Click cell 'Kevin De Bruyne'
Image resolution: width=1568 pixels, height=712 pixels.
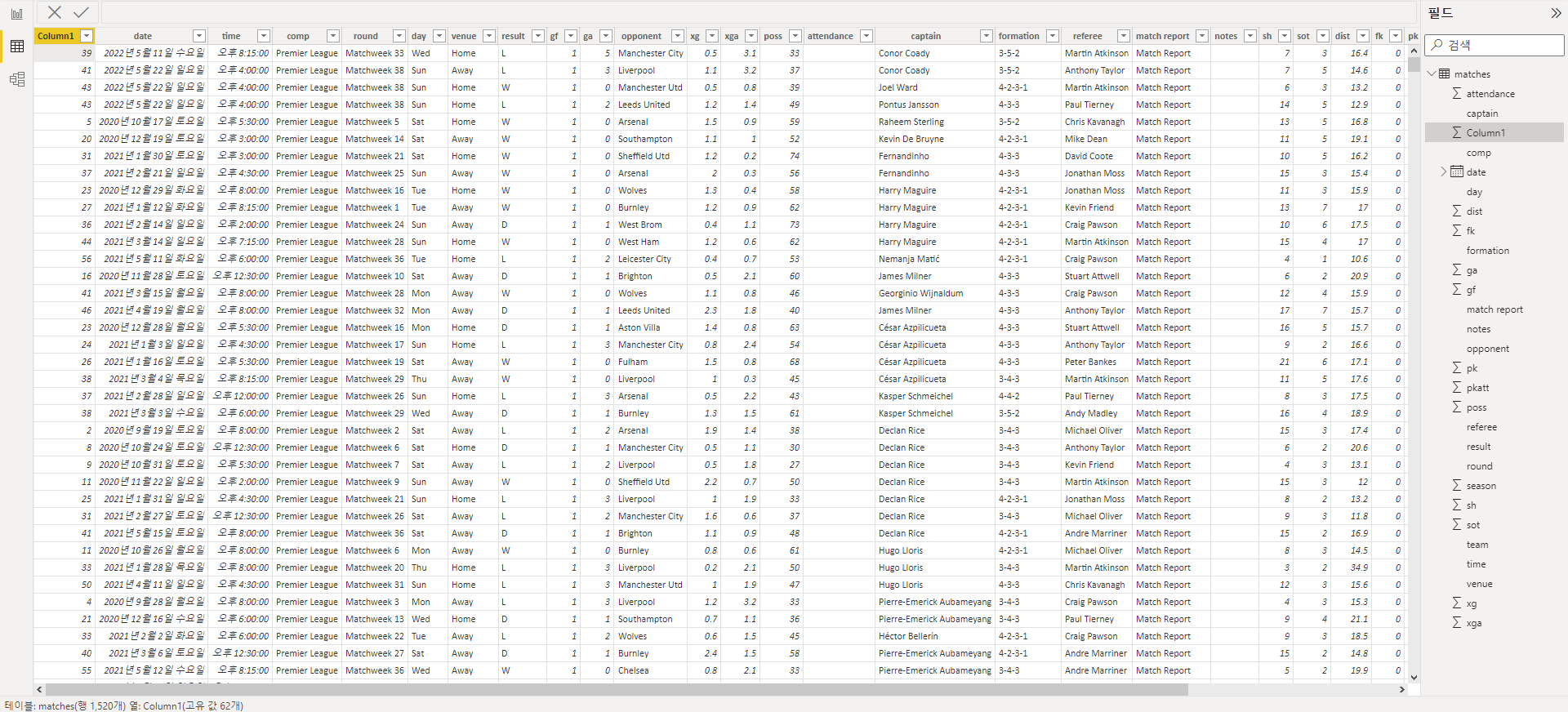[x=911, y=139]
